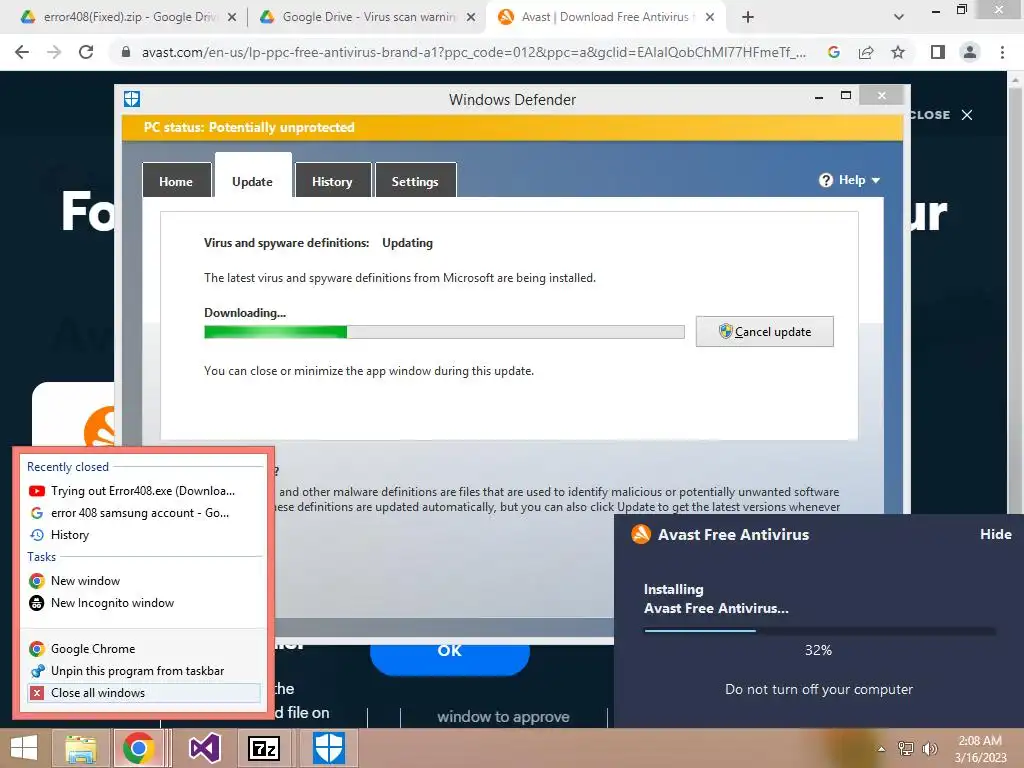Click 'PC status: Potentially unprotected' banner

point(512,127)
